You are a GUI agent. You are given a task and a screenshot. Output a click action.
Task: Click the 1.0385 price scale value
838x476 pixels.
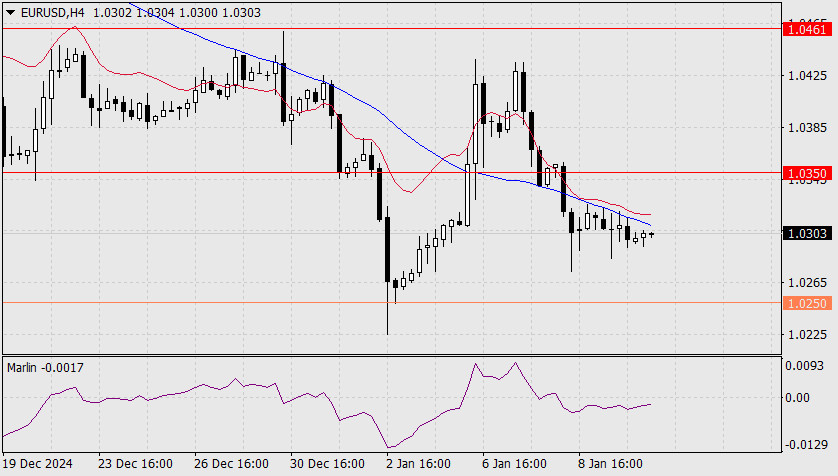click(x=808, y=128)
